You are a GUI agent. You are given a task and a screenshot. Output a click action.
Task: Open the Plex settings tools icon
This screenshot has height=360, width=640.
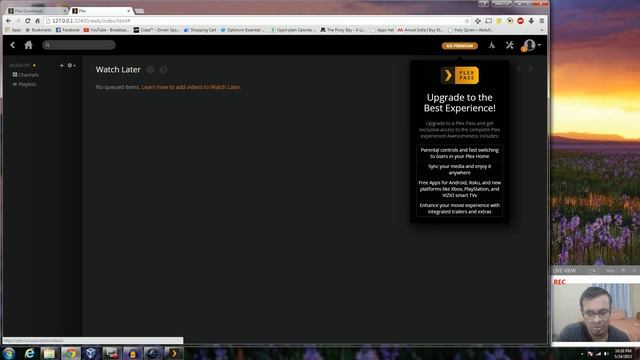[x=510, y=45]
